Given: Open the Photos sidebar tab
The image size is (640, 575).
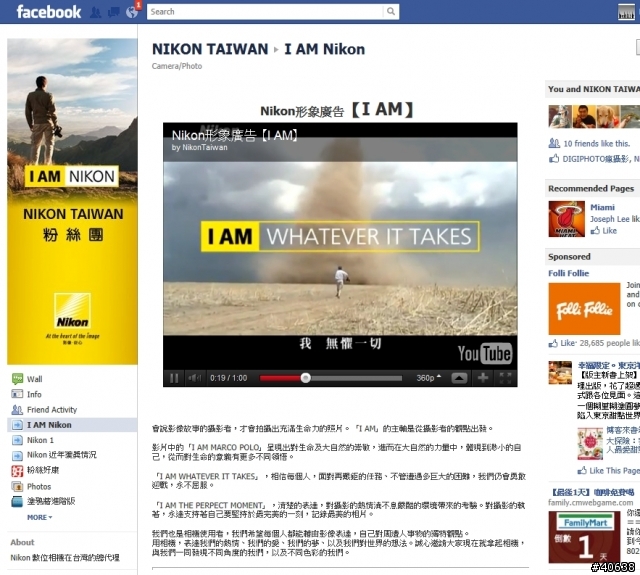Looking at the screenshot, I should 39,486.
